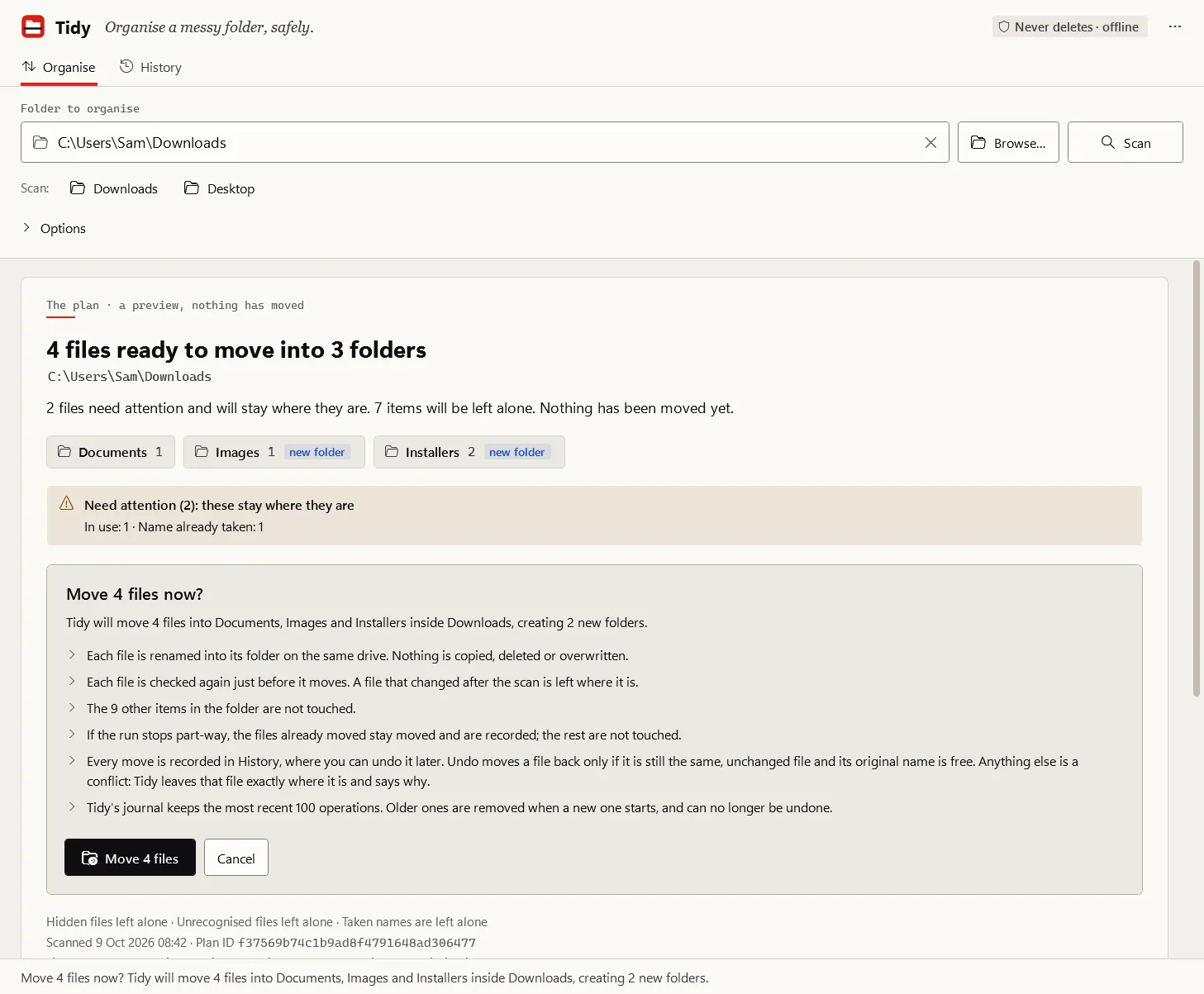Confirm with the Move 4 files button
Screen dimensions: 1204x994
[130, 858]
